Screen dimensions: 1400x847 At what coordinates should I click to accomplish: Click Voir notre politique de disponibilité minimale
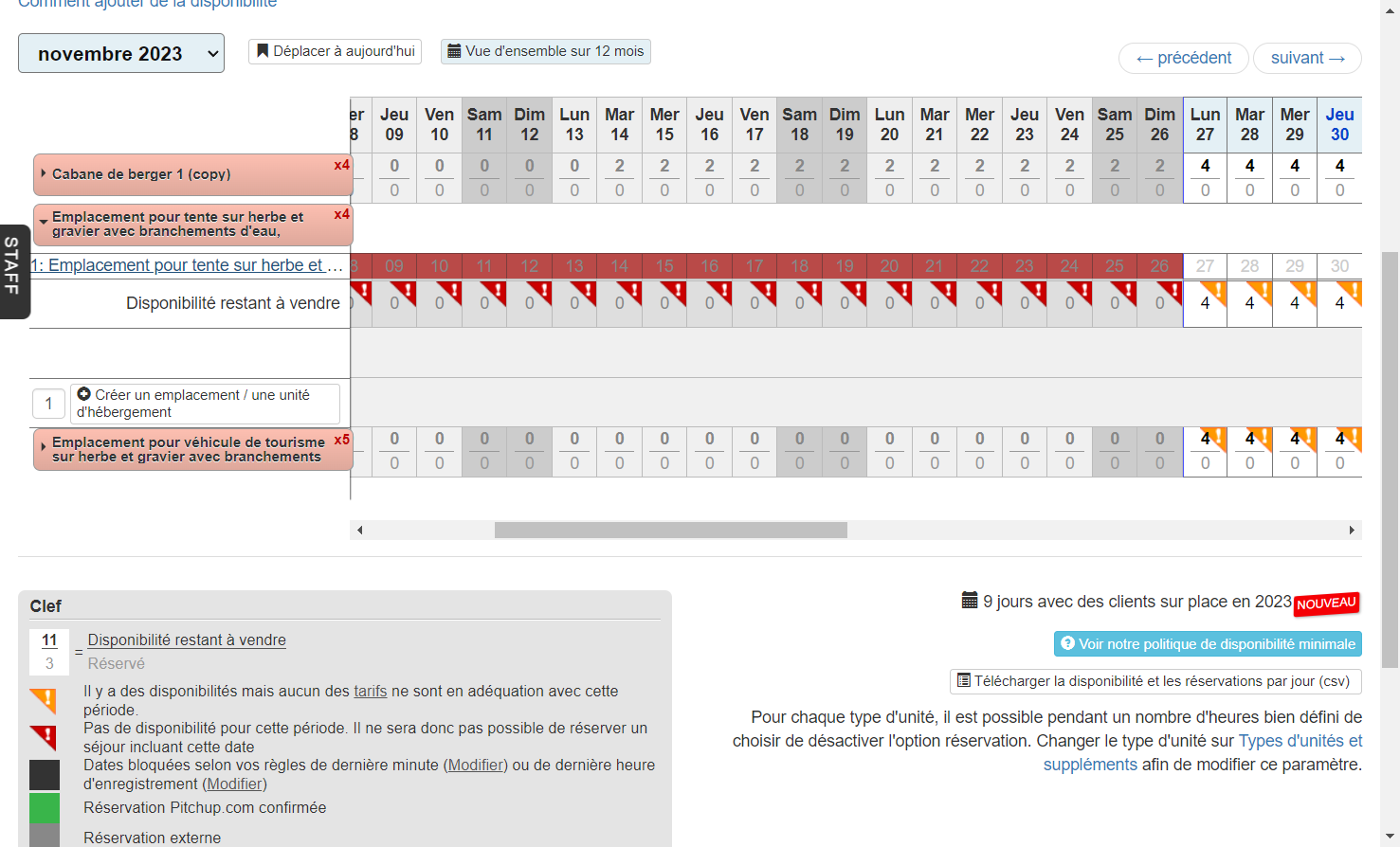pyautogui.click(x=1208, y=644)
